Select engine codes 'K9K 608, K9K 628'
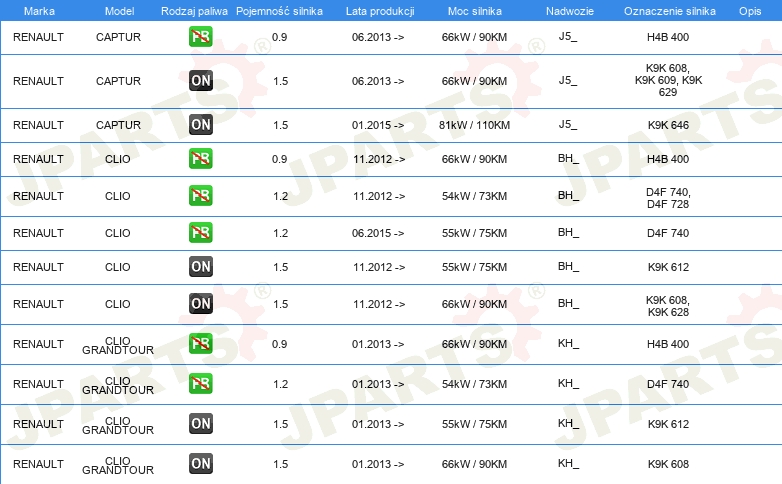This screenshot has height=484, width=782. click(668, 306)
